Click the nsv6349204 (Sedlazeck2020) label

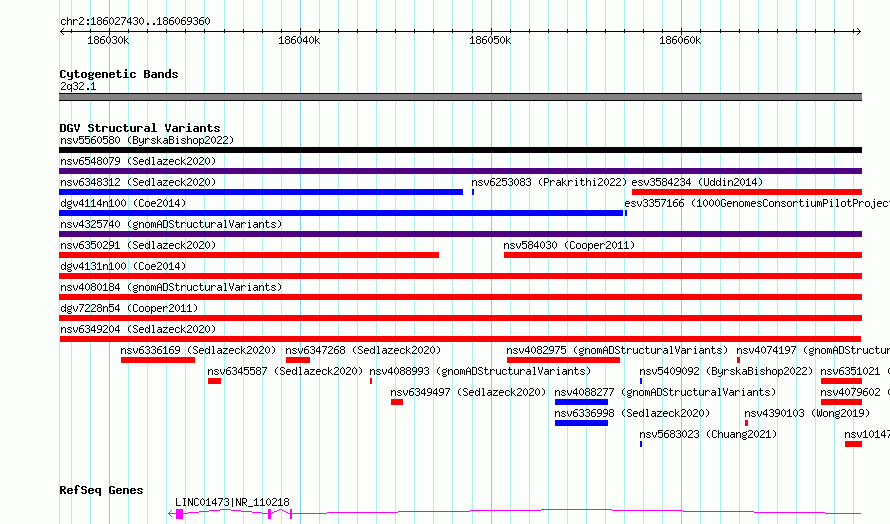pyautogui.click(x=138, y=329)
